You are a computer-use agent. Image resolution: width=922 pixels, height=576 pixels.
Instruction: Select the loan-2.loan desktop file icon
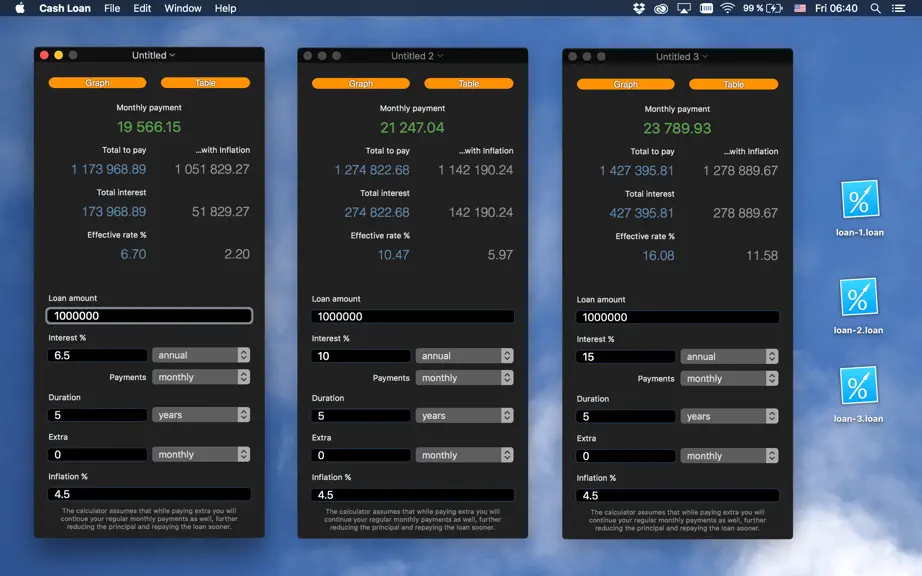[858, 297]
